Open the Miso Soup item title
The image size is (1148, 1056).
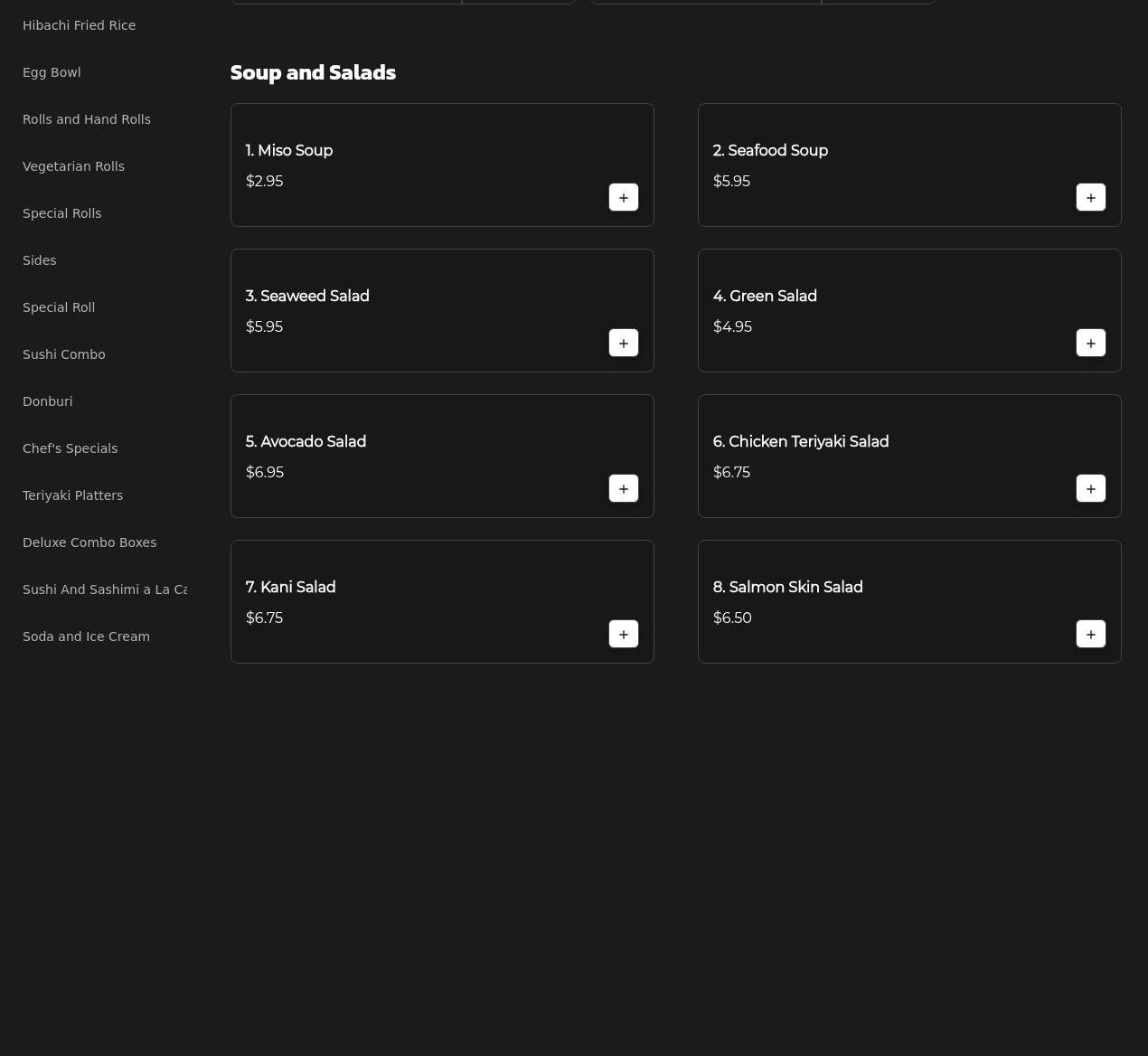click(x=289, y=151)
